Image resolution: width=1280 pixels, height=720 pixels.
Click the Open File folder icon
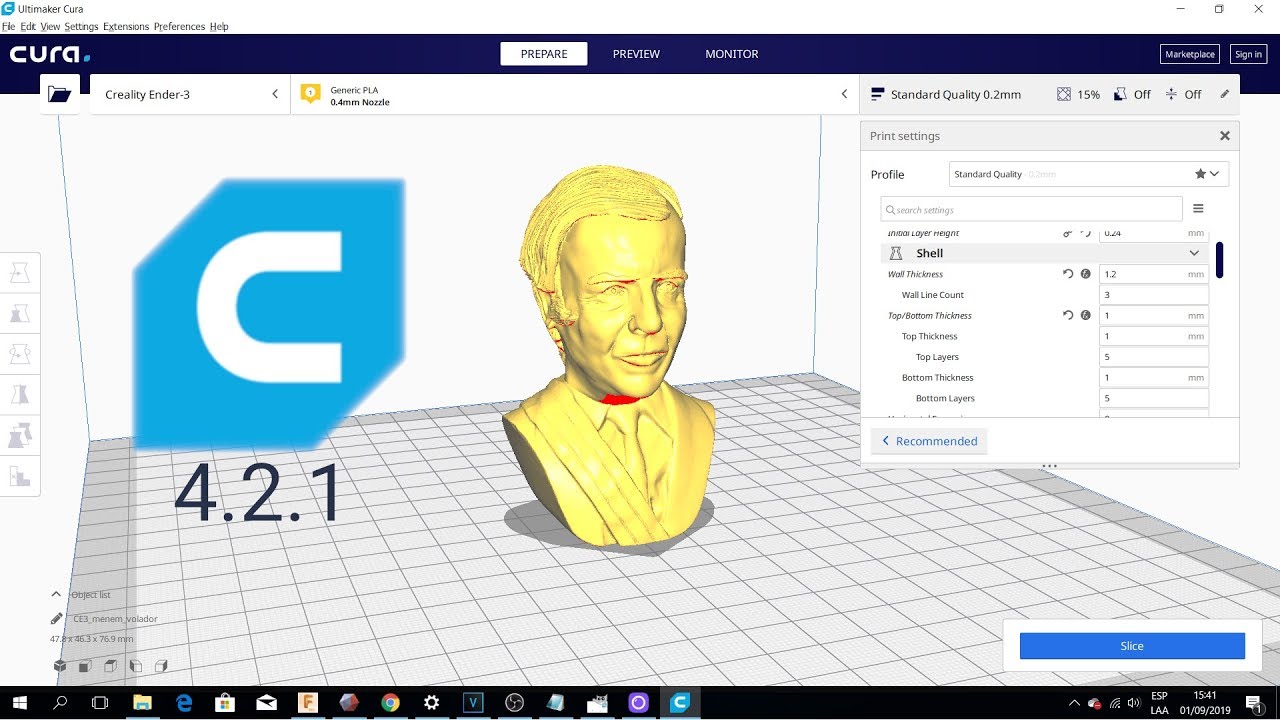[60, 94]
